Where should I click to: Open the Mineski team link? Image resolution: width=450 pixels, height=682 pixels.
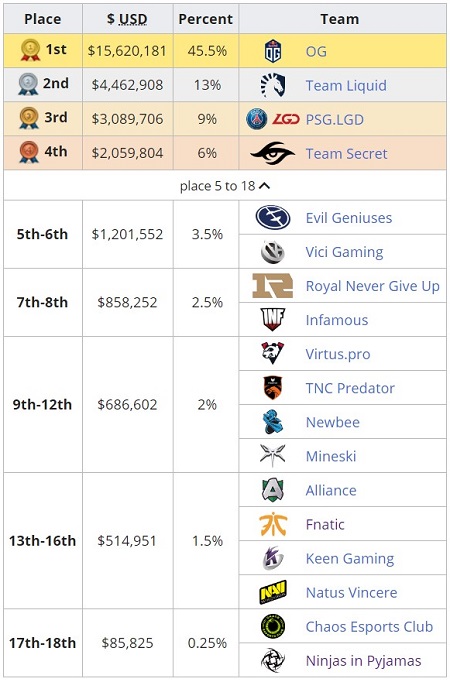(331, 456)
